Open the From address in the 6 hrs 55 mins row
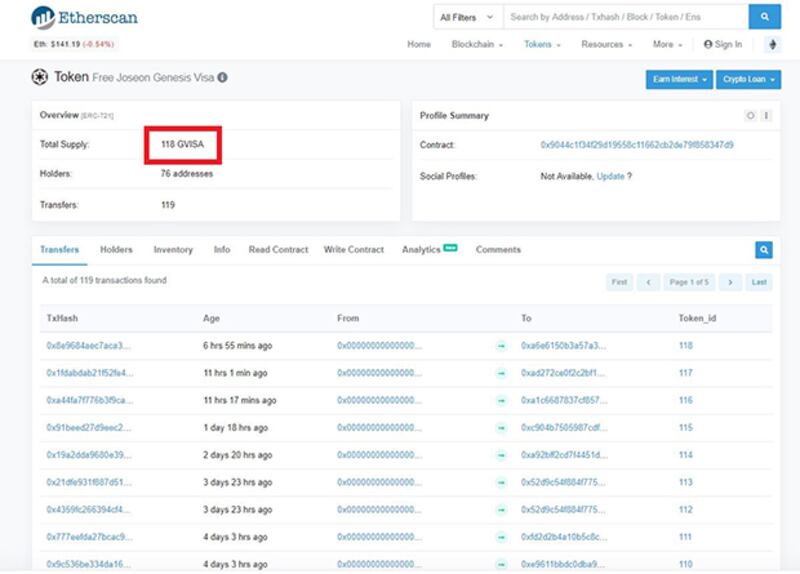The height and width of the screenshot is (574, 800). click(x=380, y=346)
